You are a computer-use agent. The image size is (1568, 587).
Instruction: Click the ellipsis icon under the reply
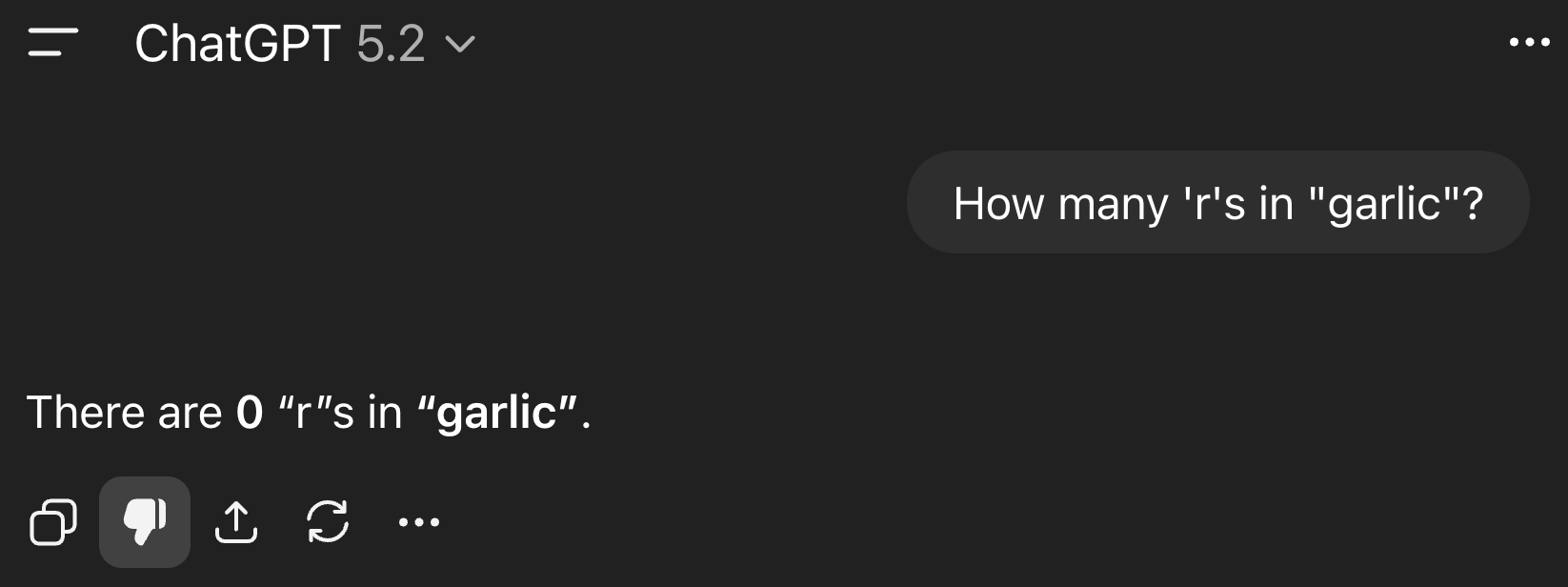coord(419,522)
